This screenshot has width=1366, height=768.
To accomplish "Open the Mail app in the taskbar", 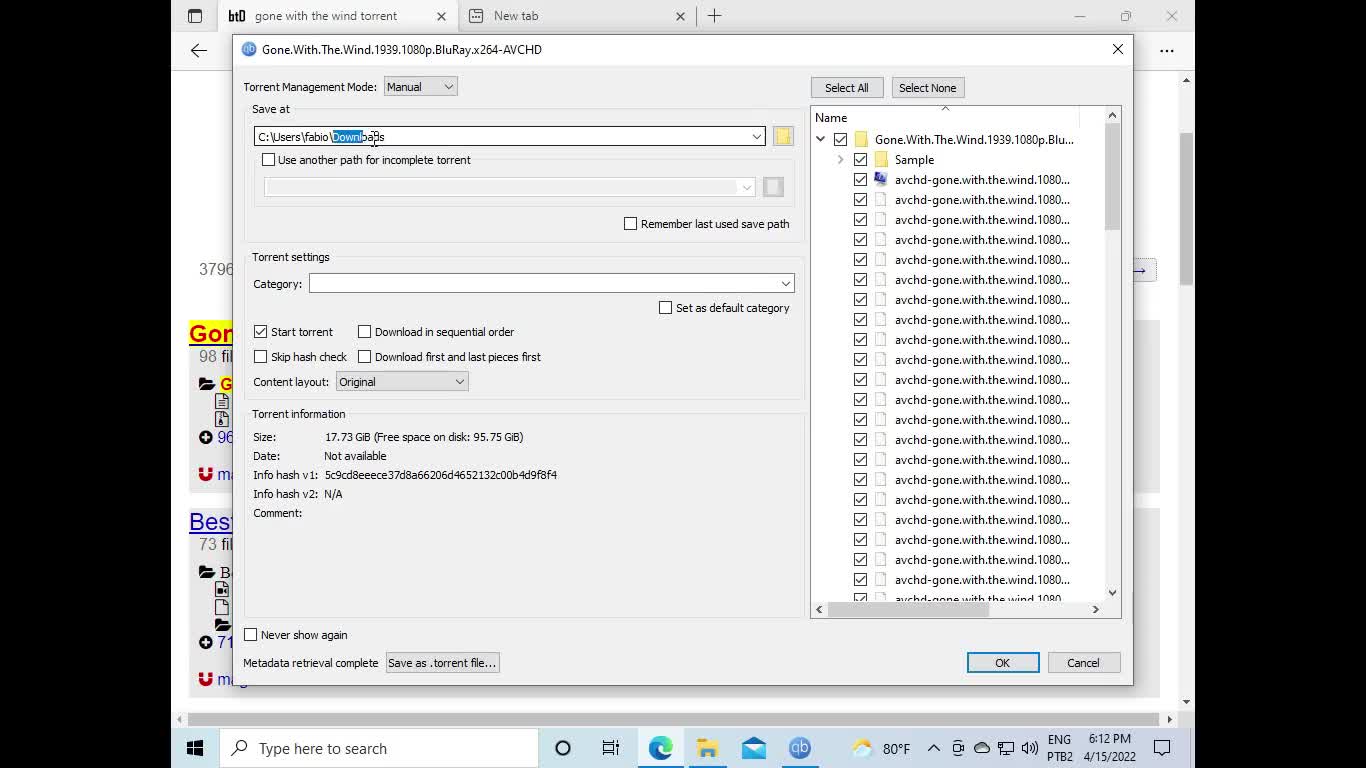I will coord(754,748).
